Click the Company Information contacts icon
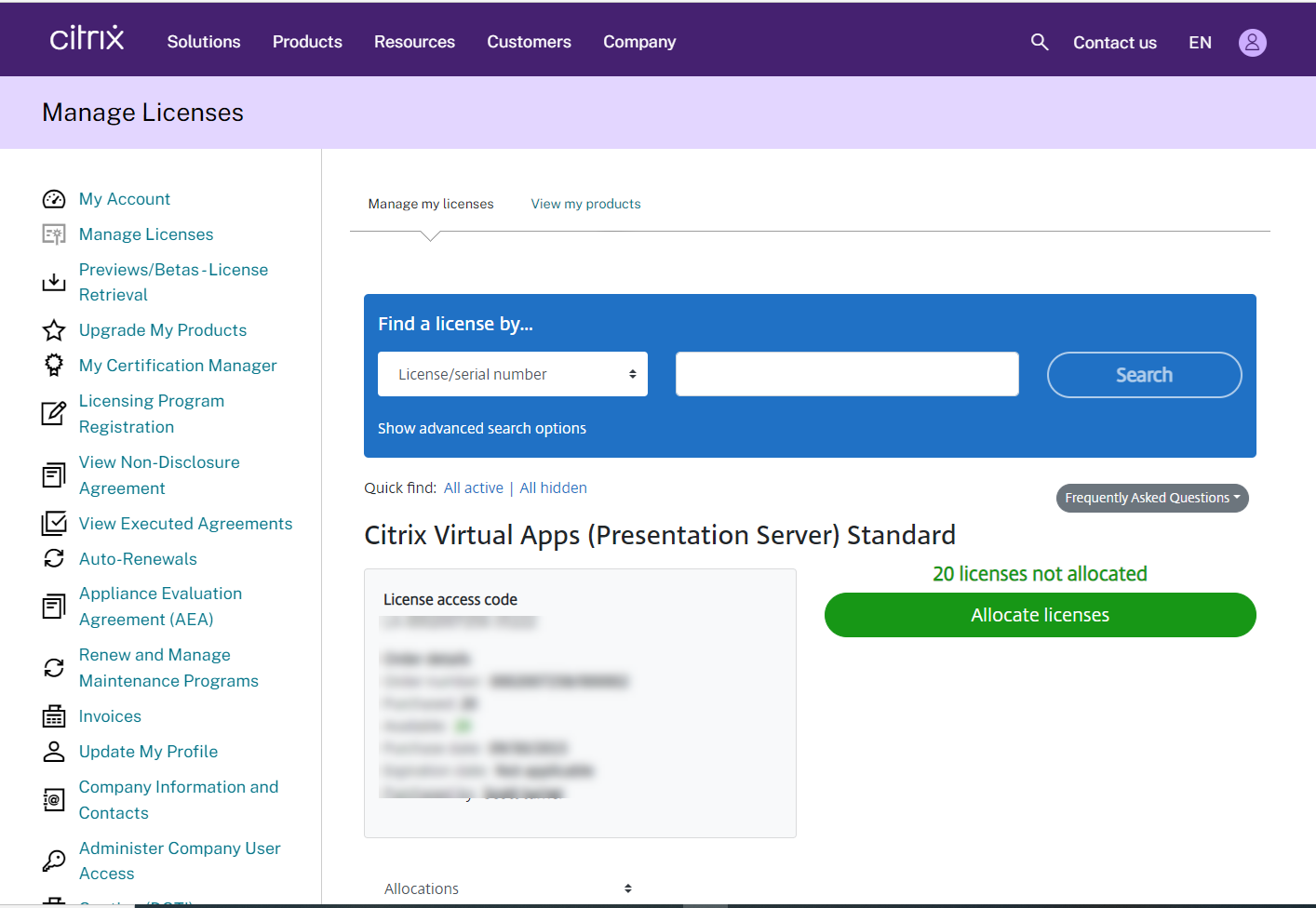Image resolution: width=1316 pixels, height=908 pixels. [x=54, y=800]
